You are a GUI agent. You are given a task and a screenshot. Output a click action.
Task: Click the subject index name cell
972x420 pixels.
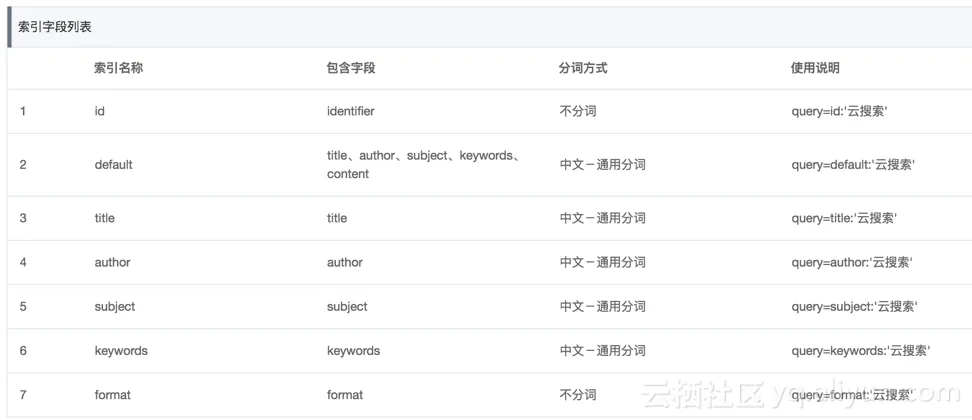pos(115,307)
